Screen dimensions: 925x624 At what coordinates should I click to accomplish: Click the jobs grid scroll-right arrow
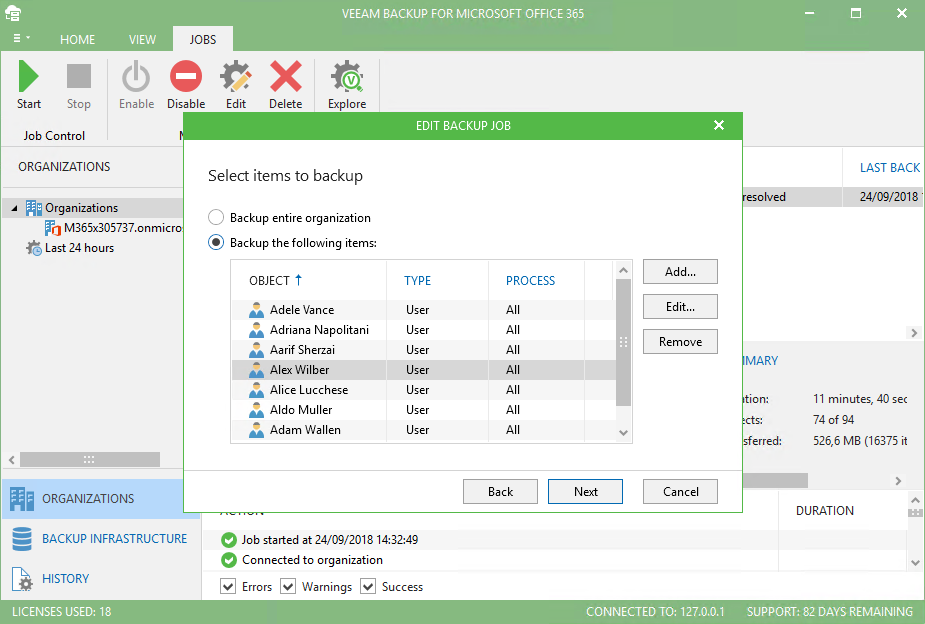click(x=914, y=333)
